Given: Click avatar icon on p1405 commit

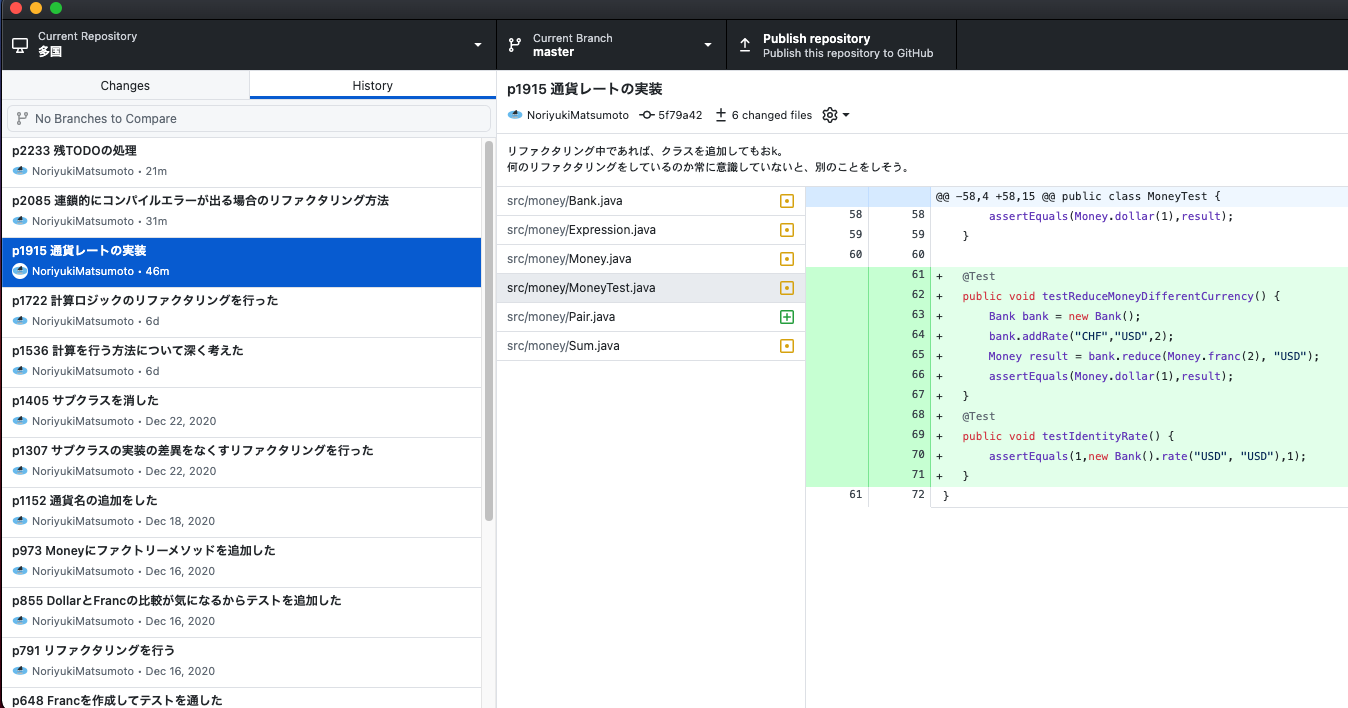Looking at the screenshot, I should point(20,421).
